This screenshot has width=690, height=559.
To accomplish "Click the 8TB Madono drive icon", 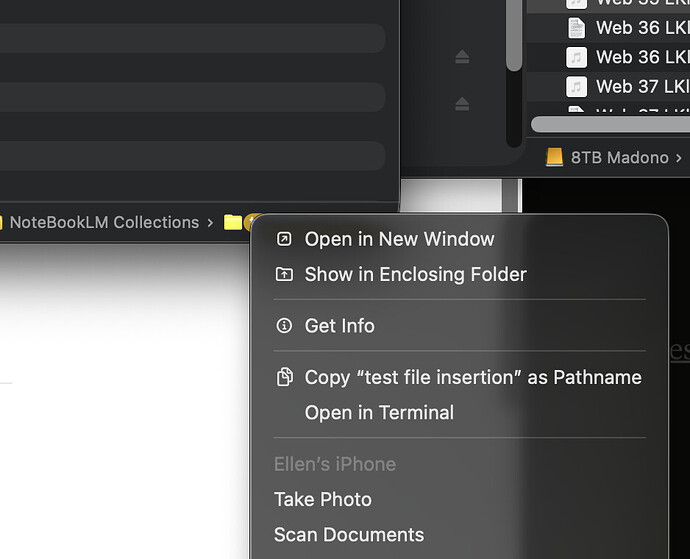I will pyautogui.click(x=554, y=157).
